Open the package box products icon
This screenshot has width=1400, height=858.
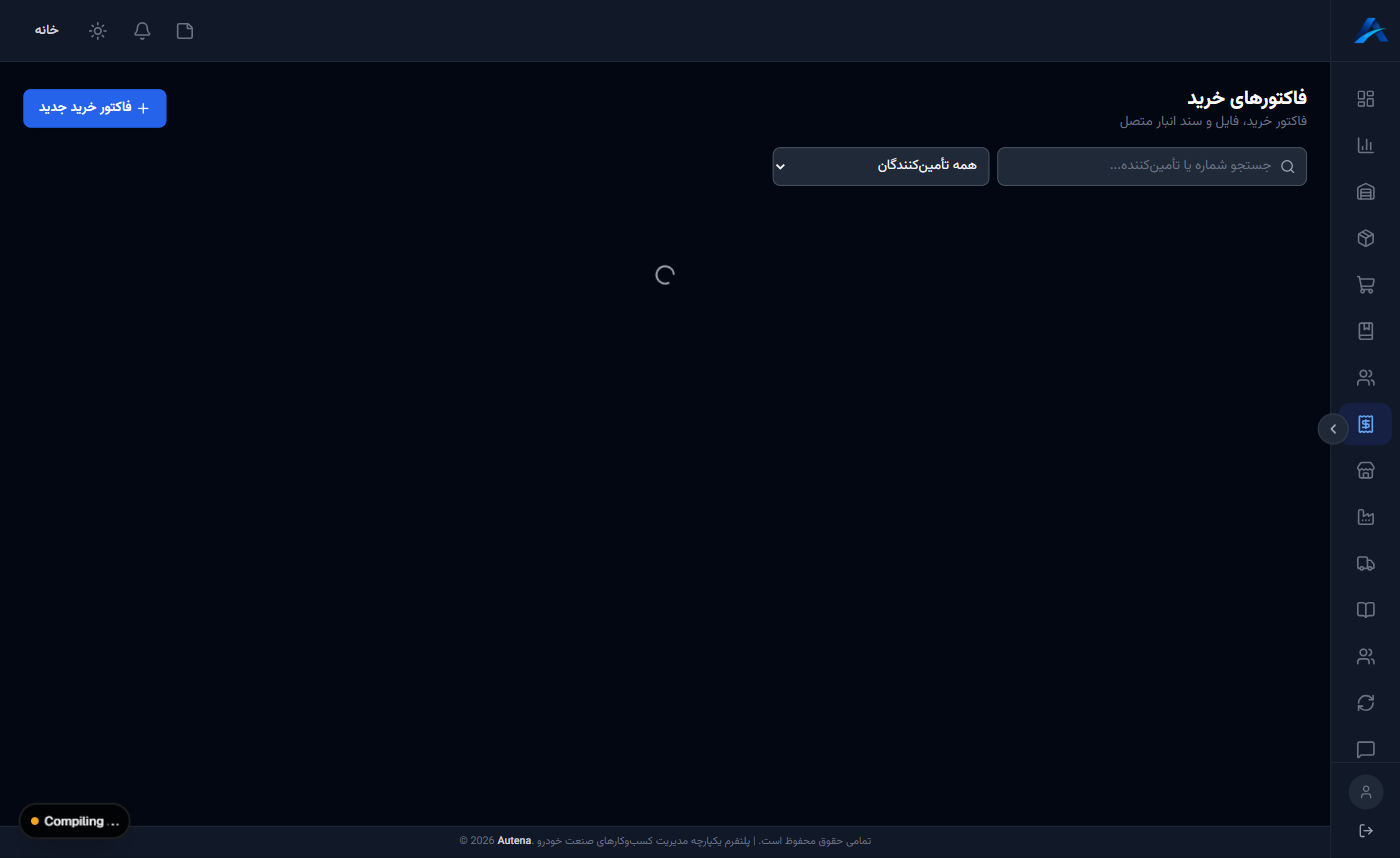point(1365,238)
